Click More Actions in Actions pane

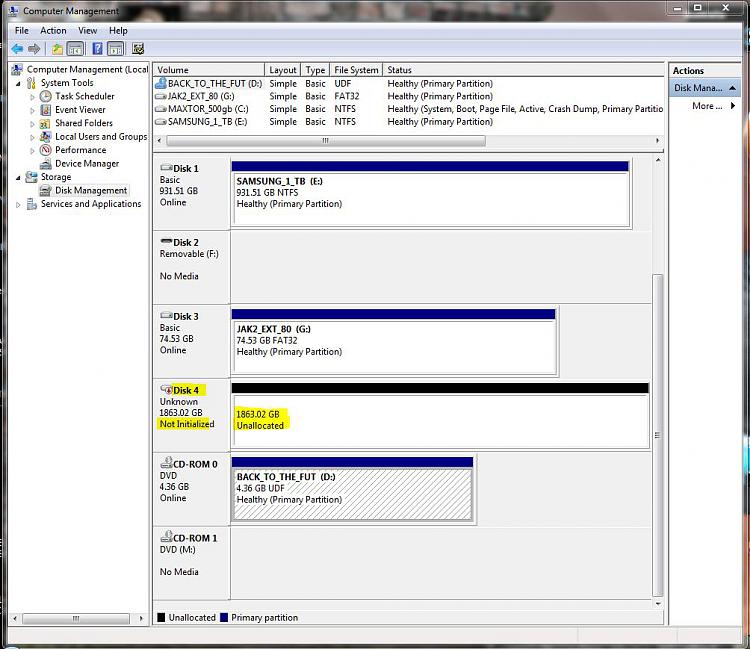[x=707, y=106]
